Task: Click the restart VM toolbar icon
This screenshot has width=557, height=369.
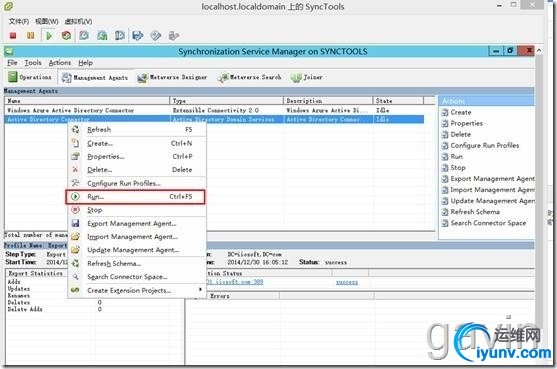Action: tap(66, 36)
